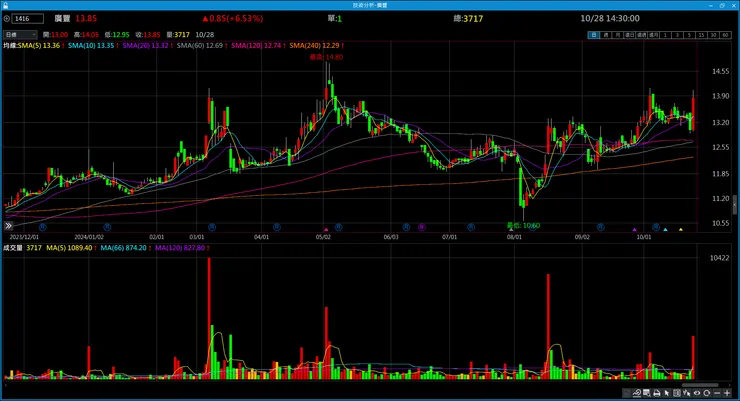Select the adjusted daily (還日) period button

tap(630, 35)
